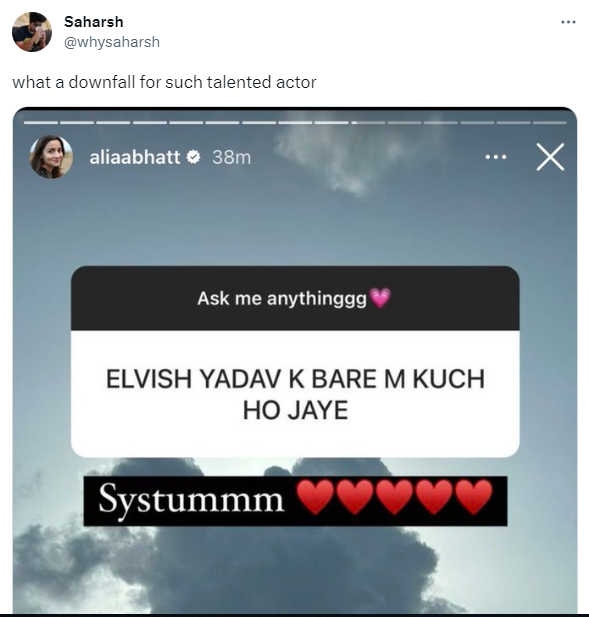Click the verified badge beside aliaabhatt
The image size is (589, 617).
tap(193, 157)
